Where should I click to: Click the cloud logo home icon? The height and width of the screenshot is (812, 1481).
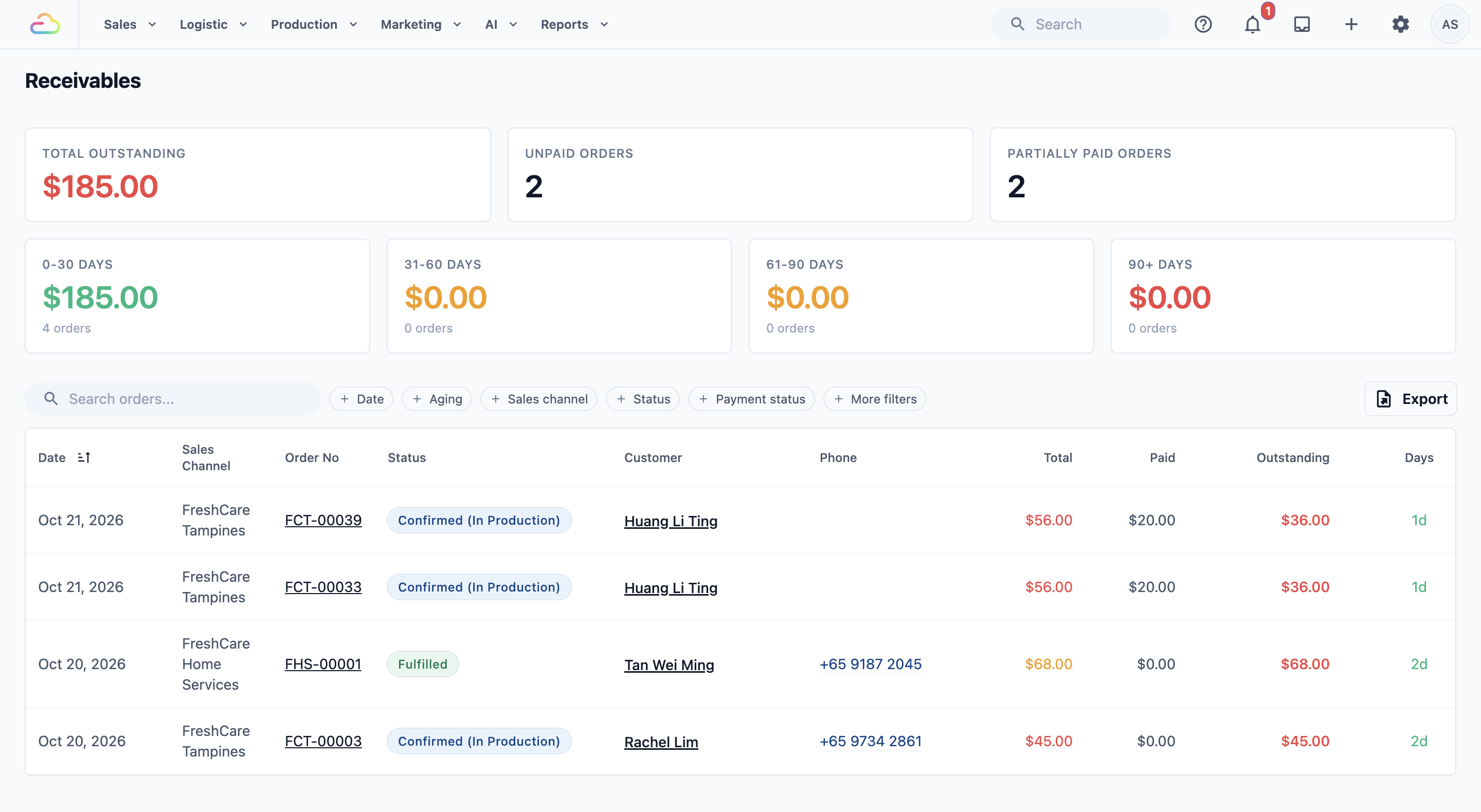pos(45,24)
